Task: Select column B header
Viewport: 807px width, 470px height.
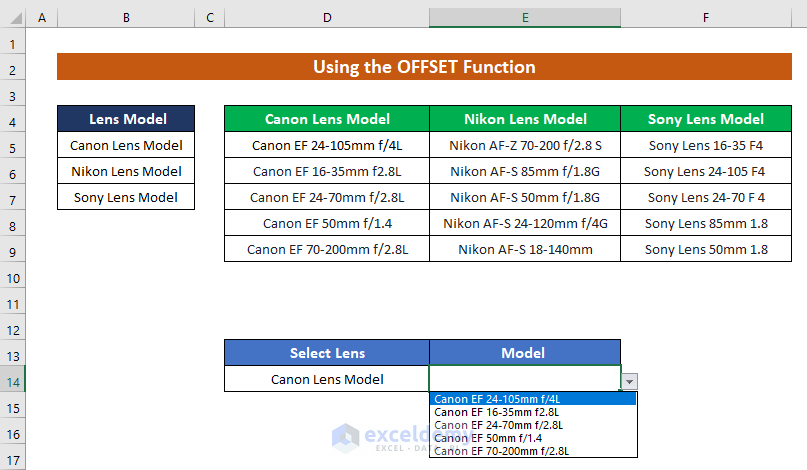Action: click(126, 18)
